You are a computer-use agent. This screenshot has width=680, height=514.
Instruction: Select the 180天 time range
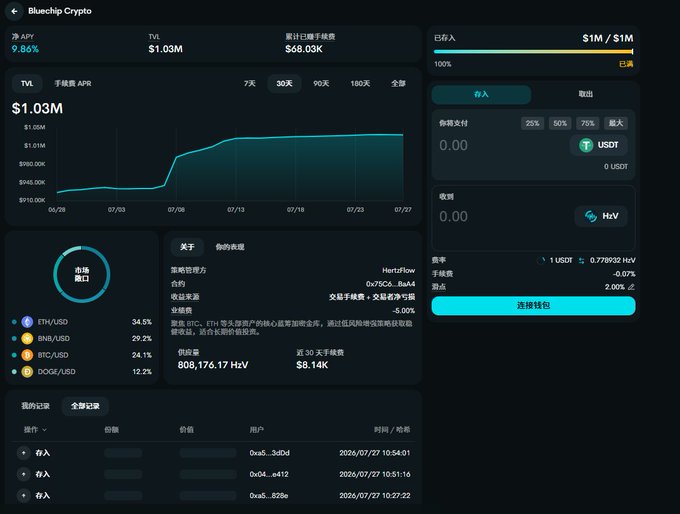[x=360, y=83]
